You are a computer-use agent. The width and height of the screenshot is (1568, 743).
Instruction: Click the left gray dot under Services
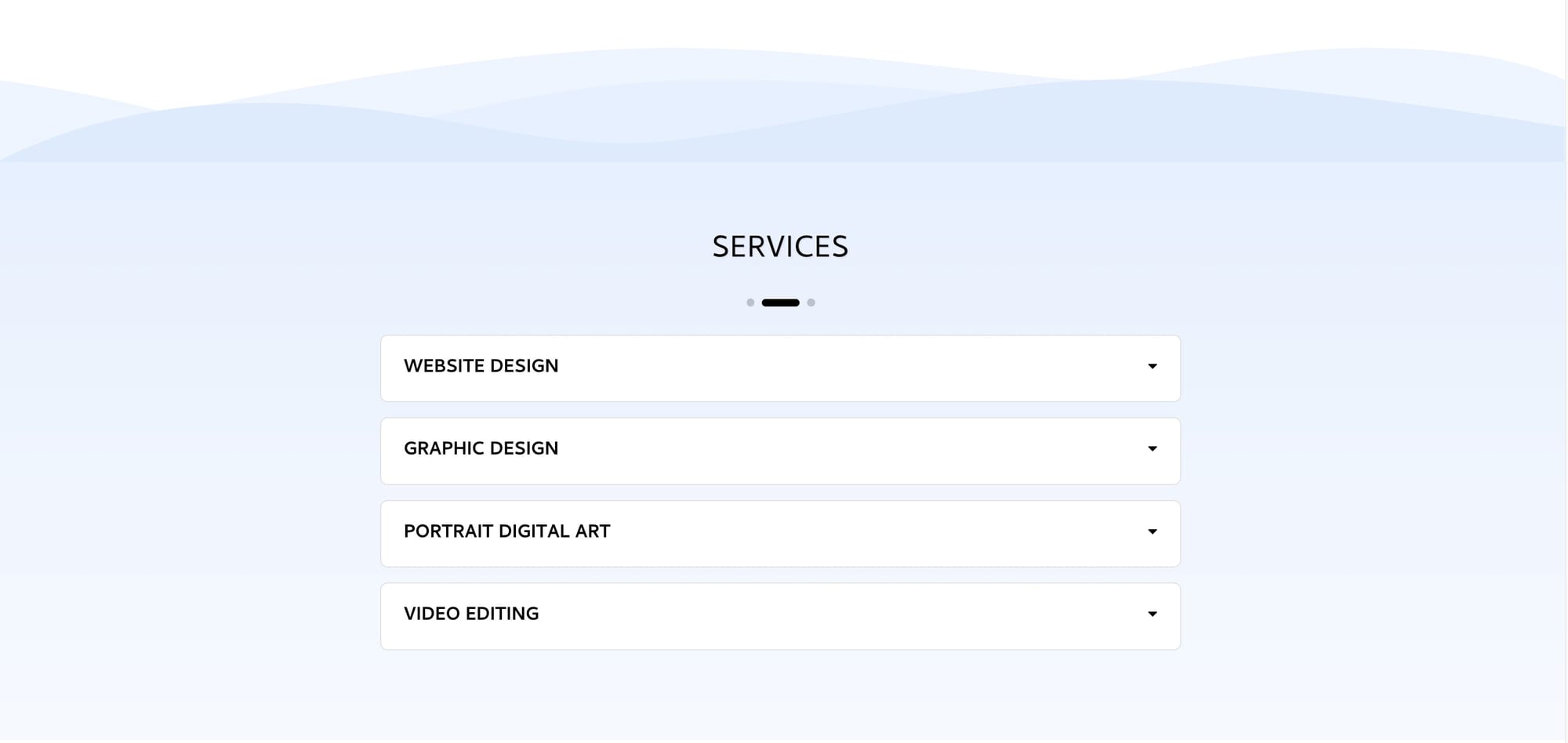coord(750,303)
